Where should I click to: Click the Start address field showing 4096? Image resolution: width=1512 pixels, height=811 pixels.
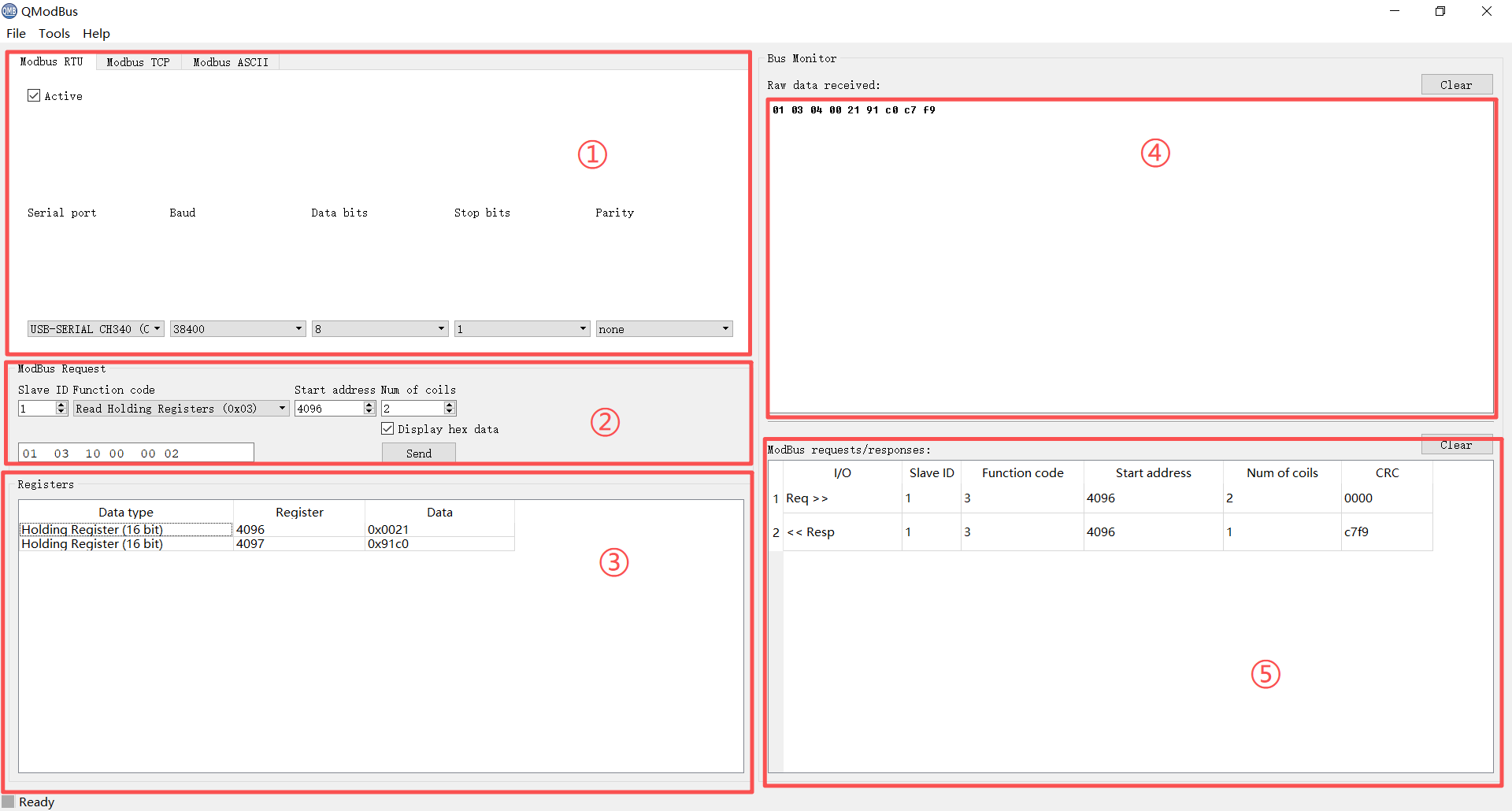[329, 408]
